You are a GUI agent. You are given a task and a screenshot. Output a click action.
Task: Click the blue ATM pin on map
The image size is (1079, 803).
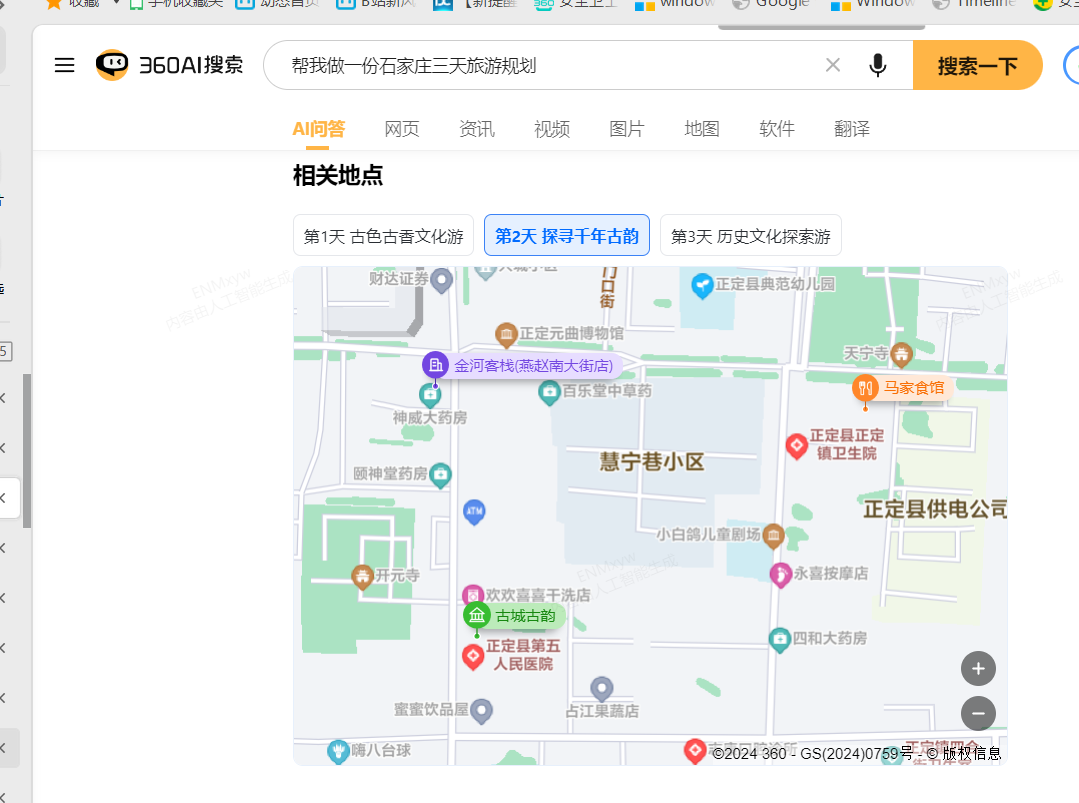[x=474, y=512]
